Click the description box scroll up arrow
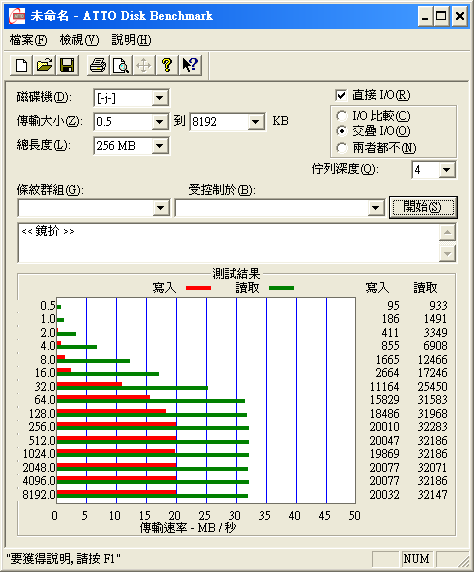Image resolution: width=474 pixels, height=572 pixels. (x=447, y=232)
